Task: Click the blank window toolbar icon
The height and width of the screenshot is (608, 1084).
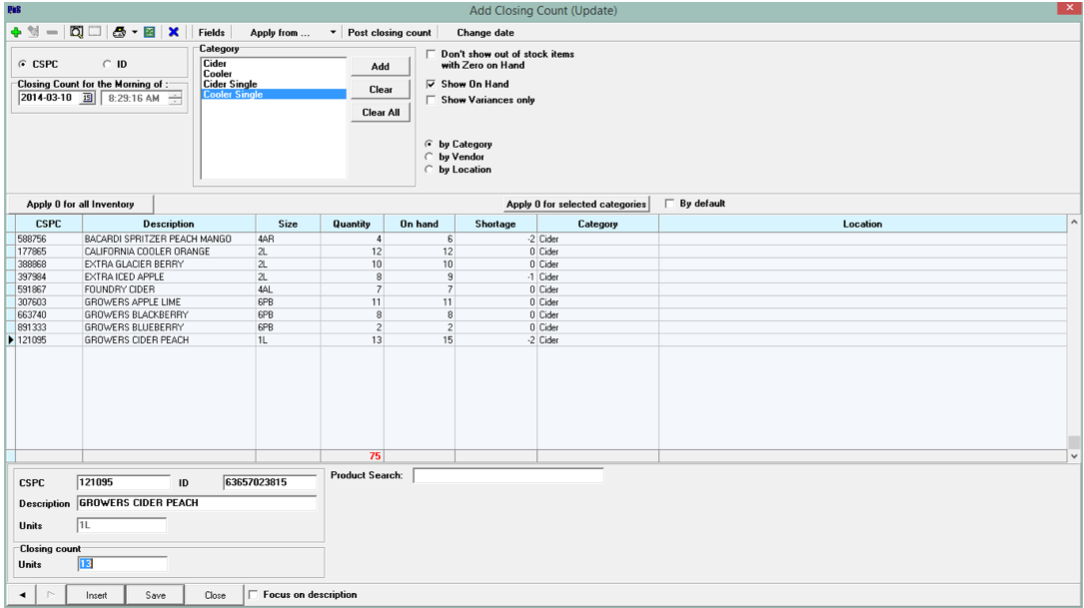Action: 95,32
